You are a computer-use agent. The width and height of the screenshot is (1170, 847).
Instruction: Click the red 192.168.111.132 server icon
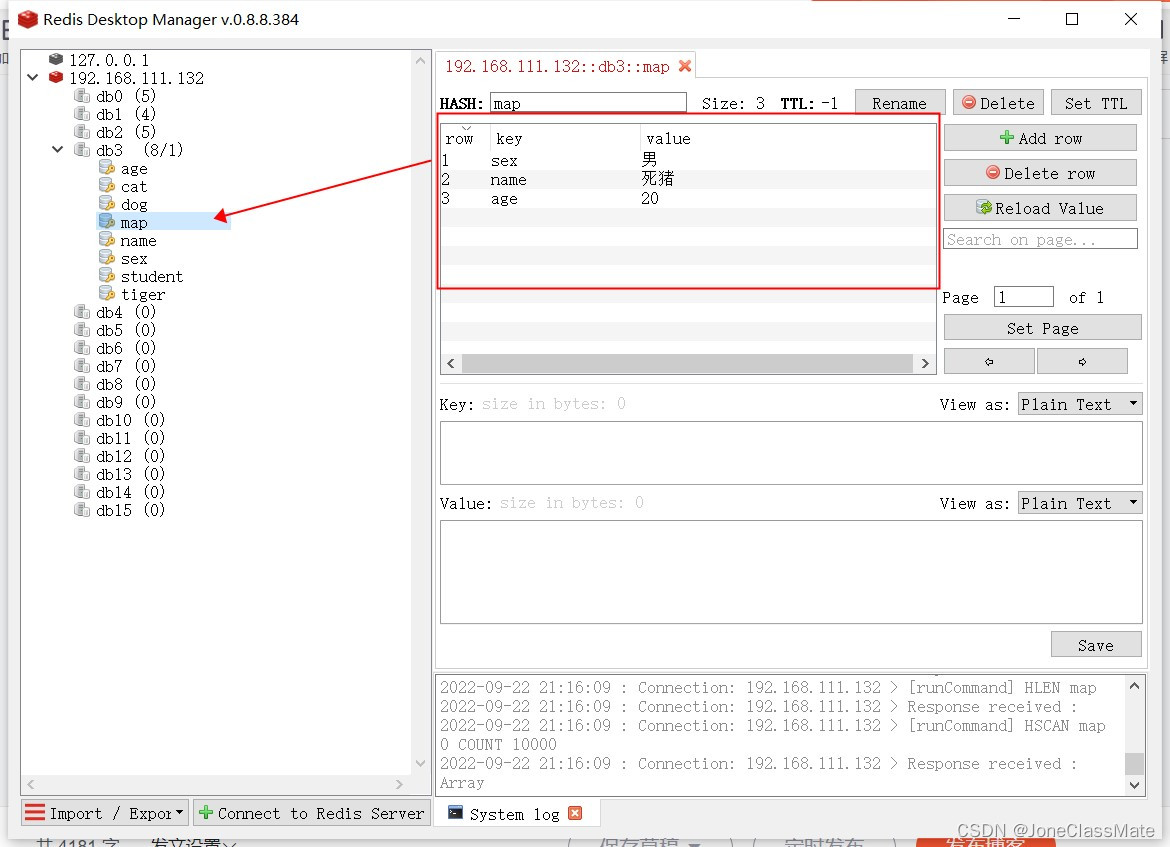point(56,77)
